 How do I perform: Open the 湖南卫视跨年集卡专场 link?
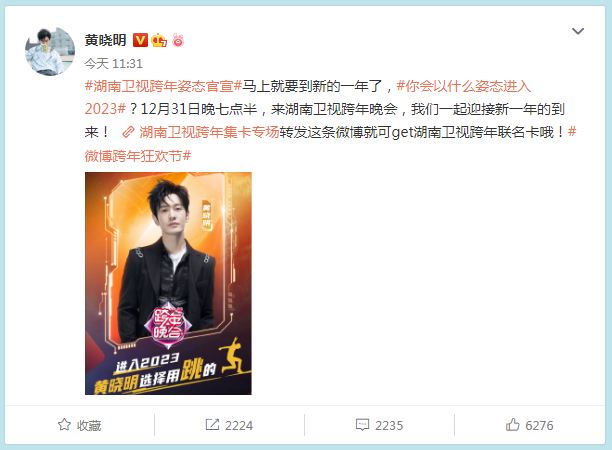(x=209, y=132)
